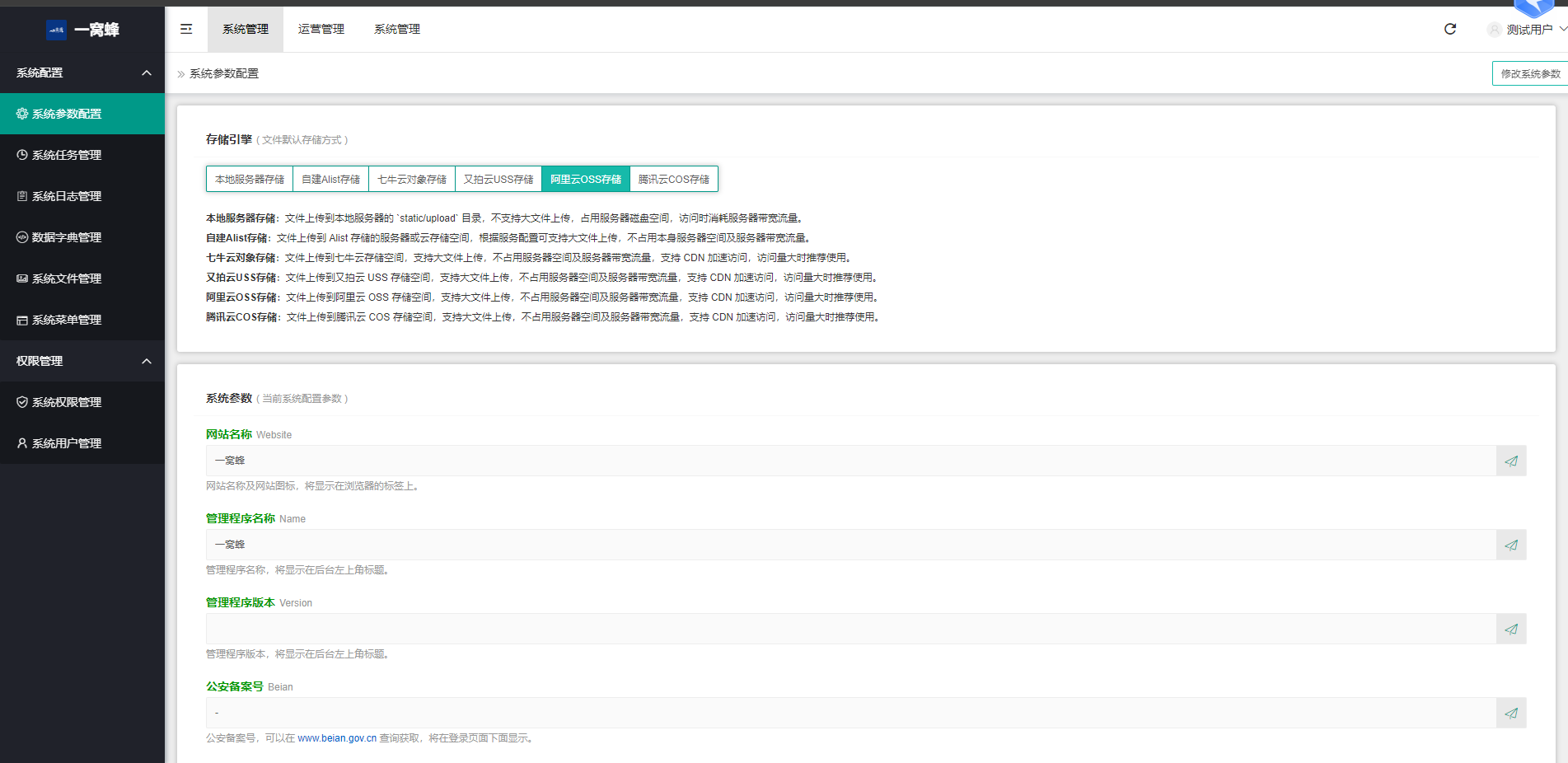This screenshot has height=763, width=1568.
Task: Select 阿里云OSS存储 storage engine
Action: 586,179
